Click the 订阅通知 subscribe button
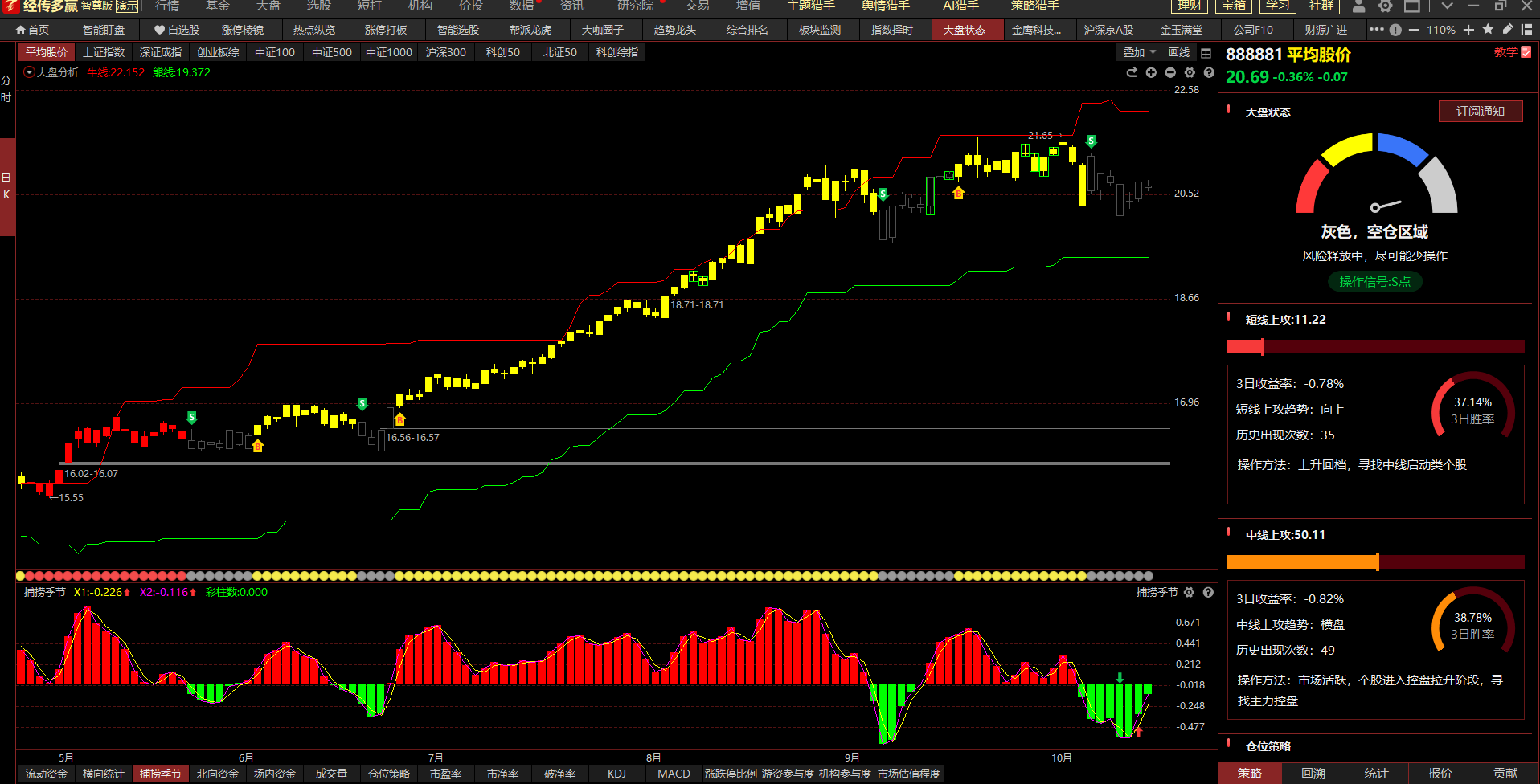Viewport: 1540px width, 784px height. pos(1480,112)
